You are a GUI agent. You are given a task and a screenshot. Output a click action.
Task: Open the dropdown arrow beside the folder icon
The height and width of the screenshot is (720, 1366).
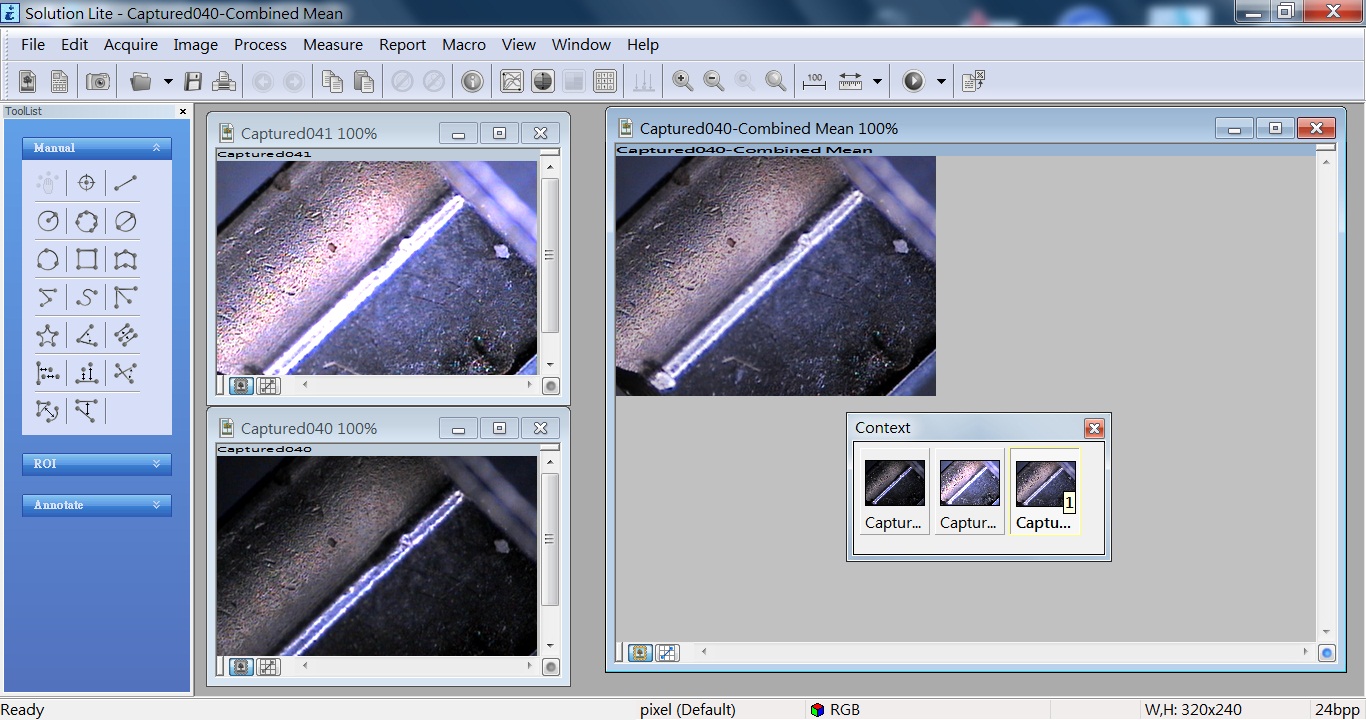168,82
